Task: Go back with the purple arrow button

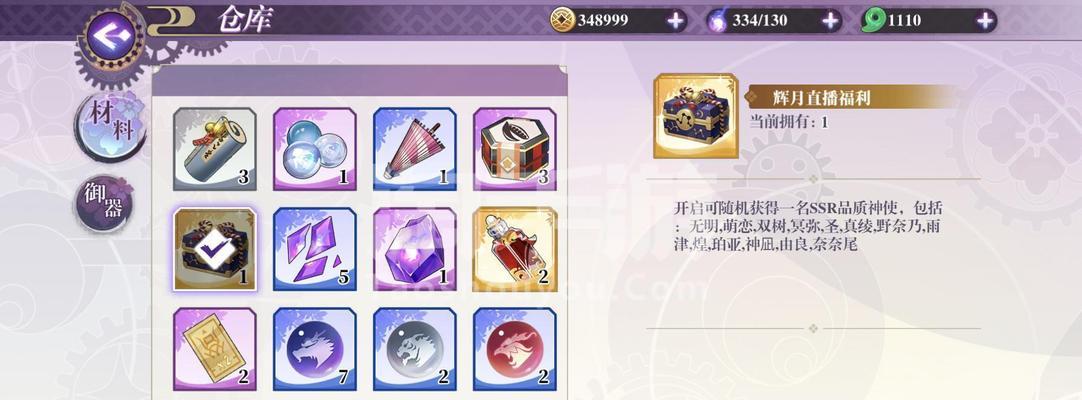Action: [110, 35]
